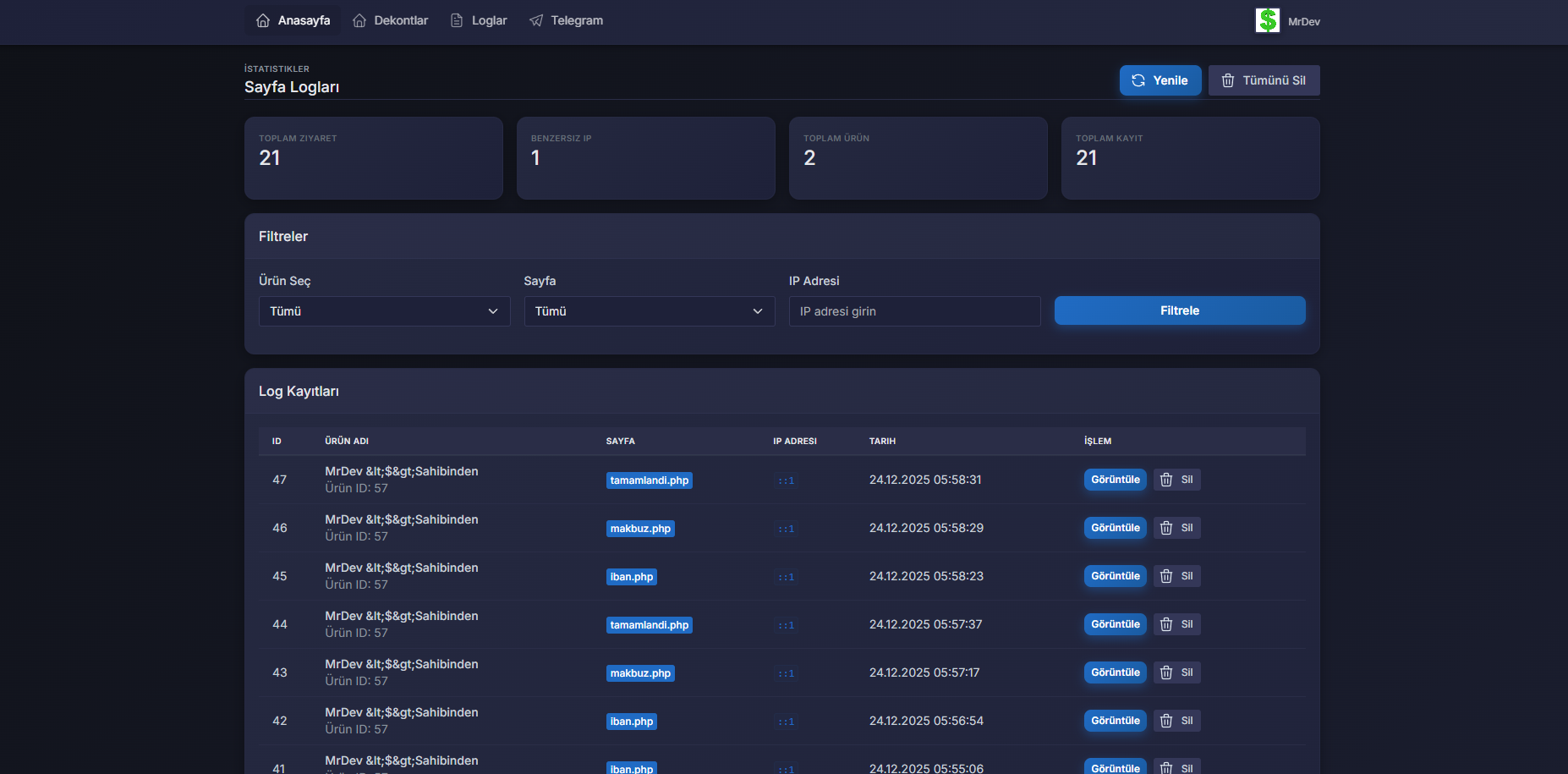Expand the Sayfa filter dropdown
This screenshot has width=1568, height=774.
point(650,311)
